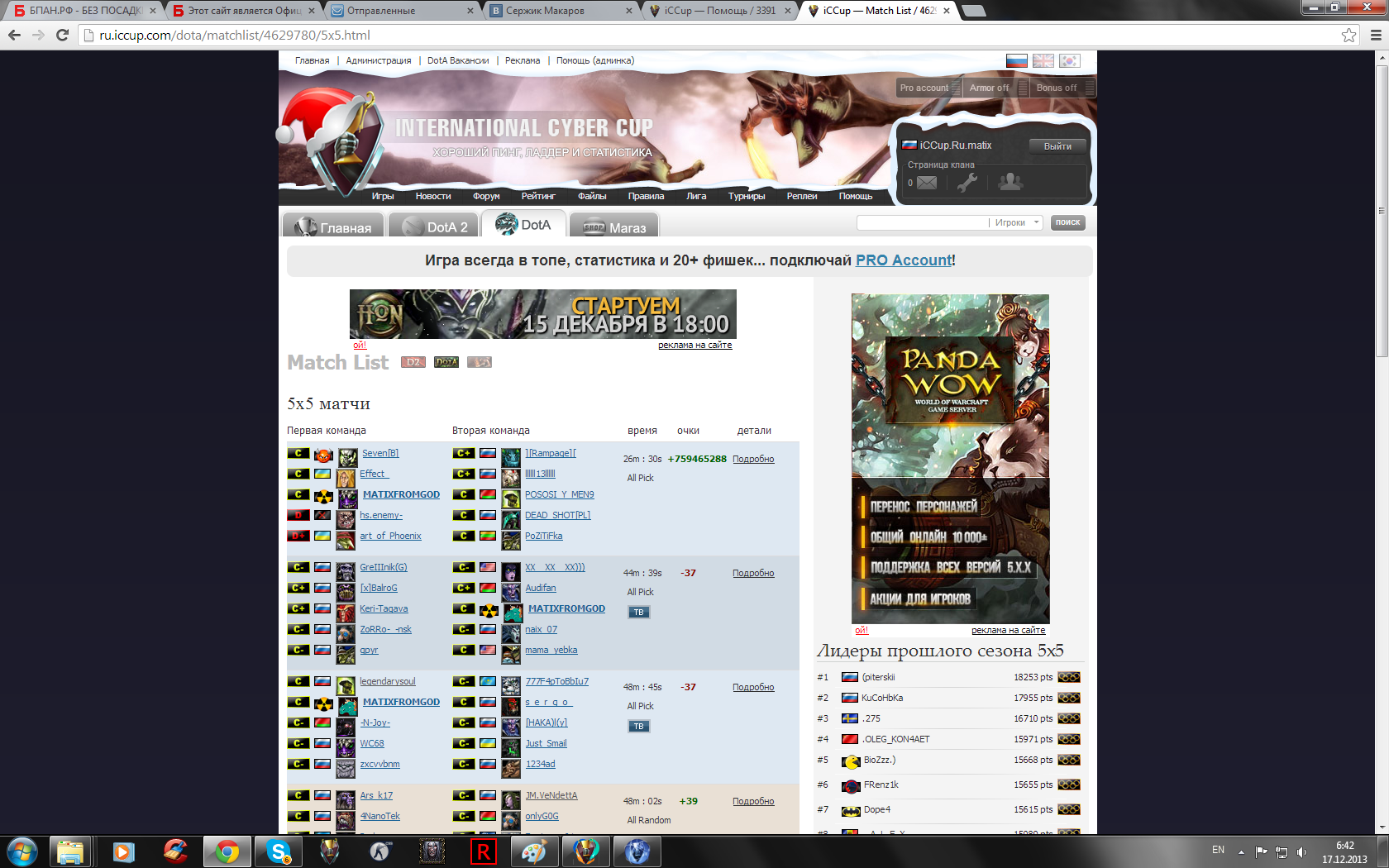Filter Match List by D2 icon

[x=413, y=362]
